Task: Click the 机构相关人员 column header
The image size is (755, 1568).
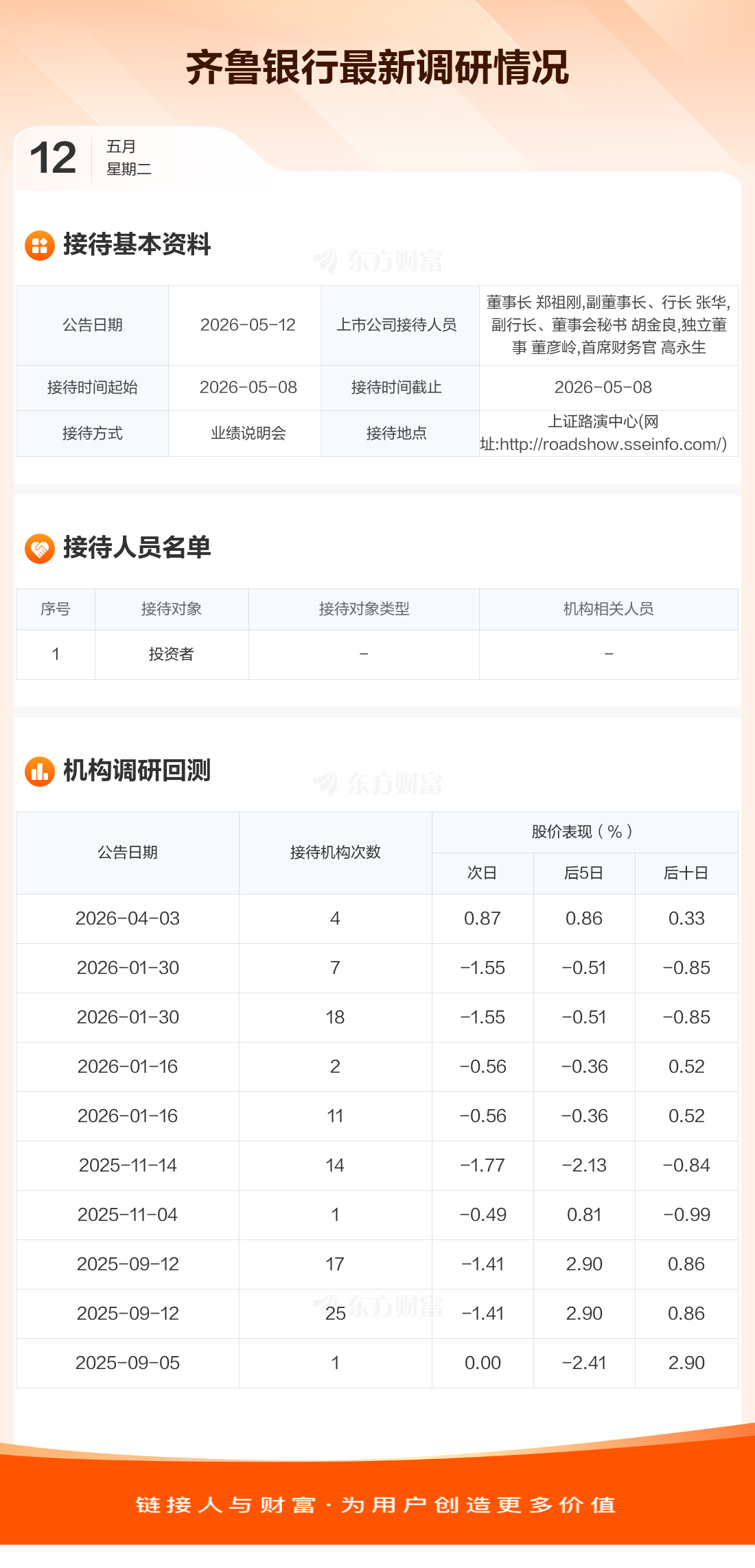Action: [608, 609]
